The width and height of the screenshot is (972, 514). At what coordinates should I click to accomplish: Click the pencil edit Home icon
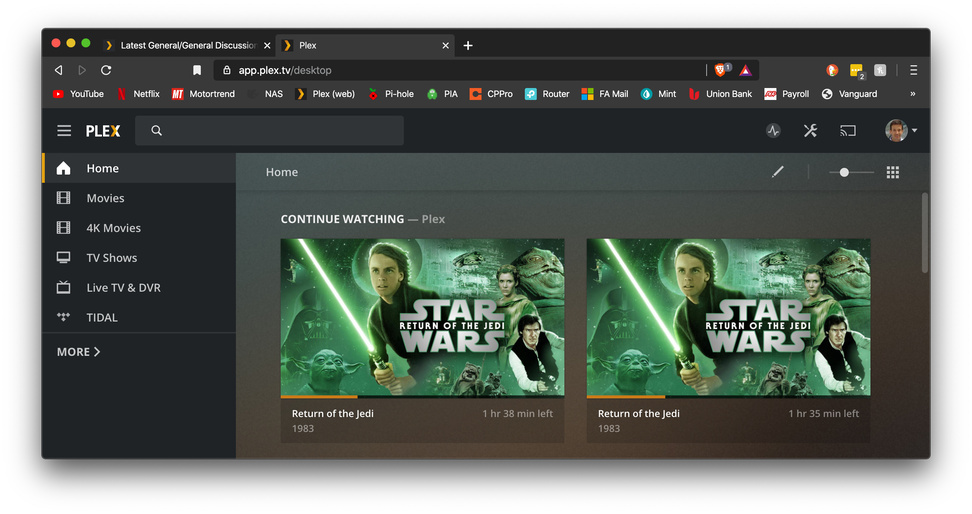coord(777,172)
